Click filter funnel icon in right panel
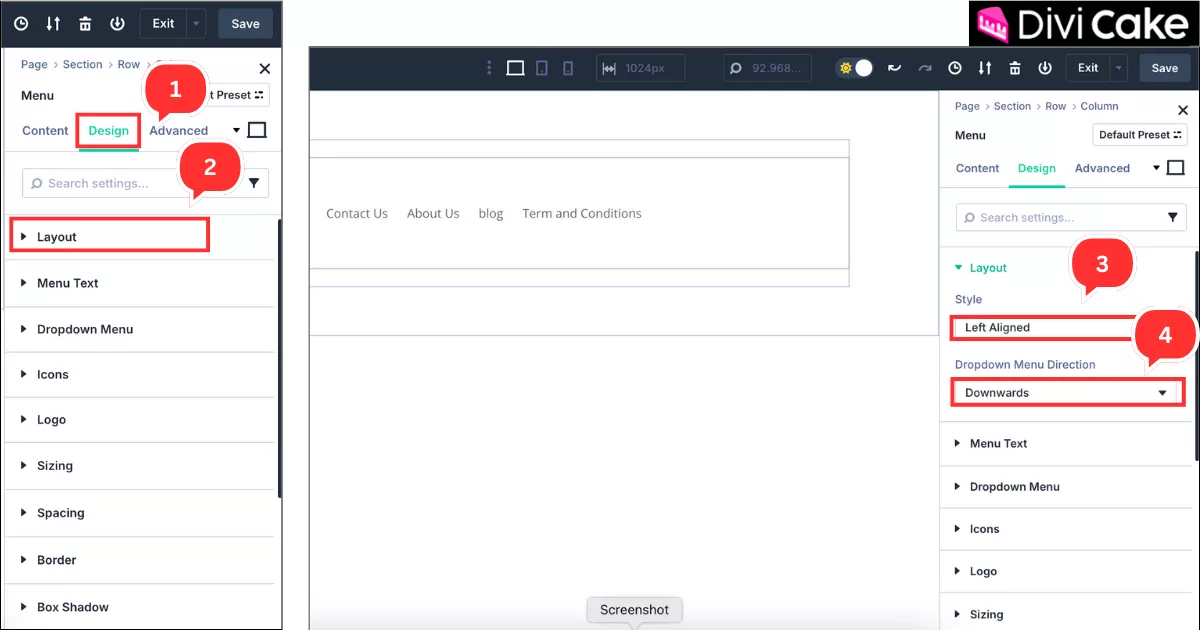The width and height of the screenshot is (1200, 630). coord(1173,217)
